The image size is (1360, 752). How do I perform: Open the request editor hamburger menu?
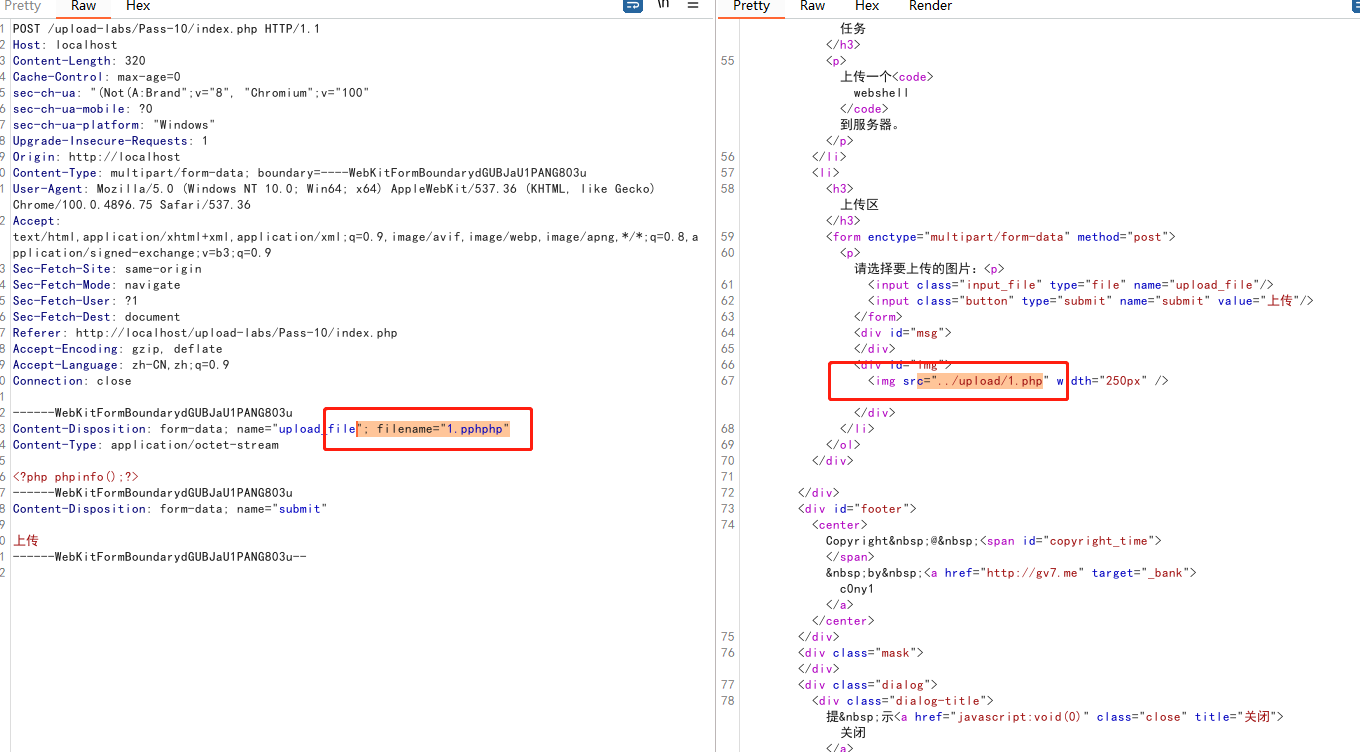click(693, 5)
